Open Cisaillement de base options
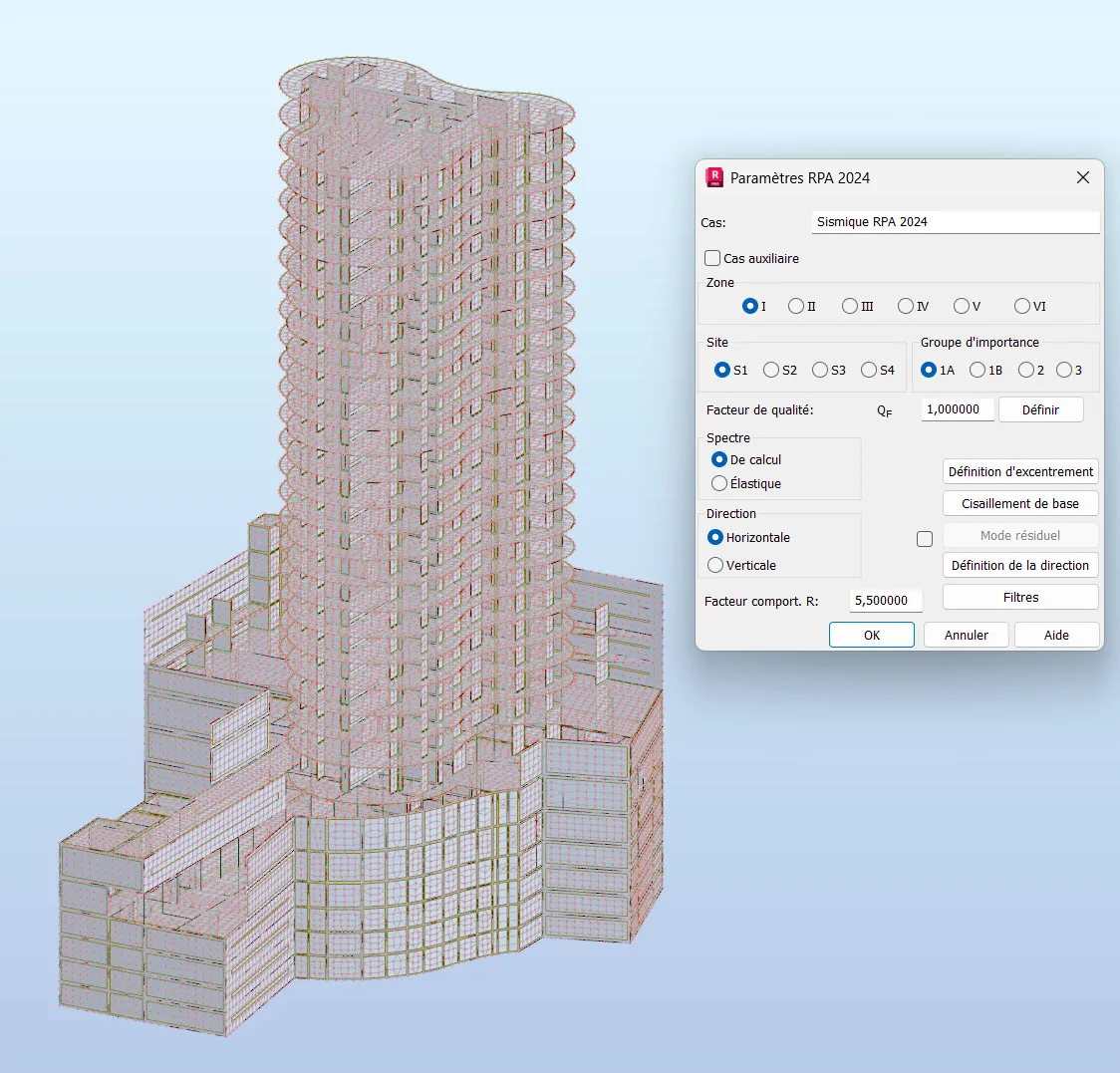This screenshot has height=1073, width=1120. tap(1020, 503)
